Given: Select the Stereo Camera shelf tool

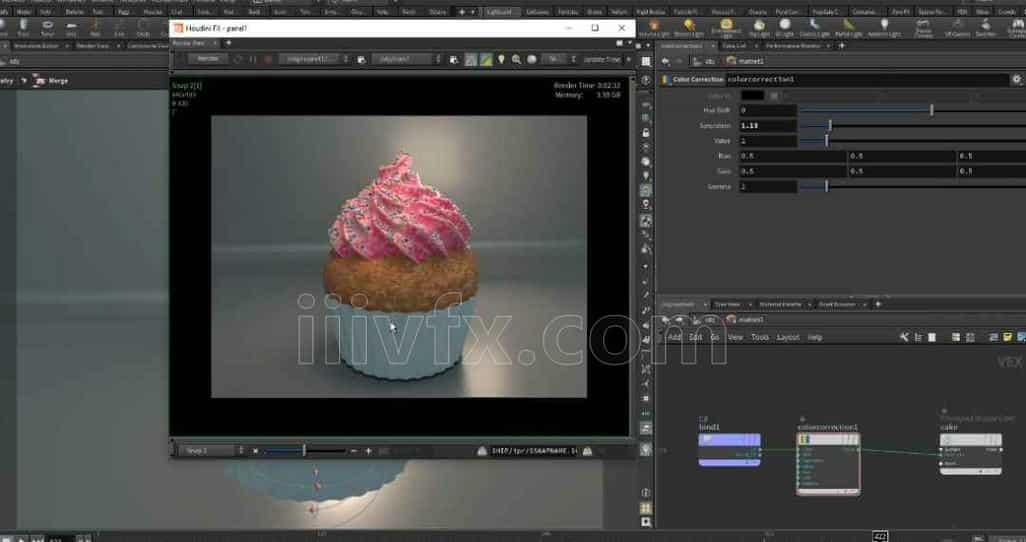Looking at the screenshot, I should (x=924, y=27).
